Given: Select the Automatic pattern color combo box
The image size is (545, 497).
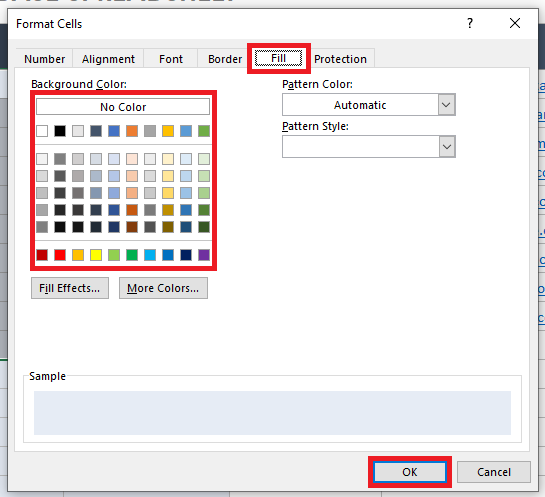Looking at the screenshot, I should click(368, 105).
